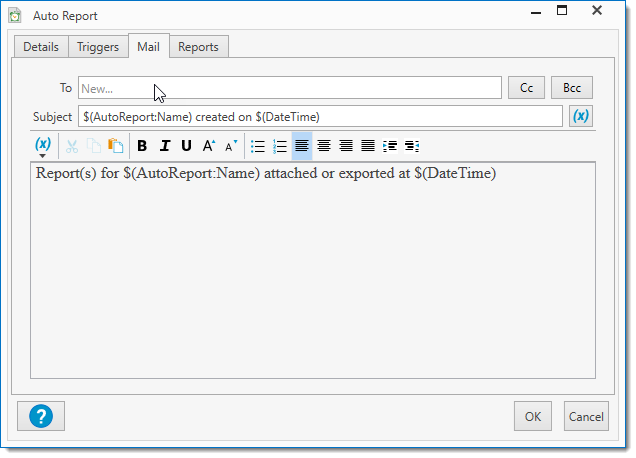This screenshot has height=458, width=636.
Task: Click the Cc button
Action: (526, 88)
